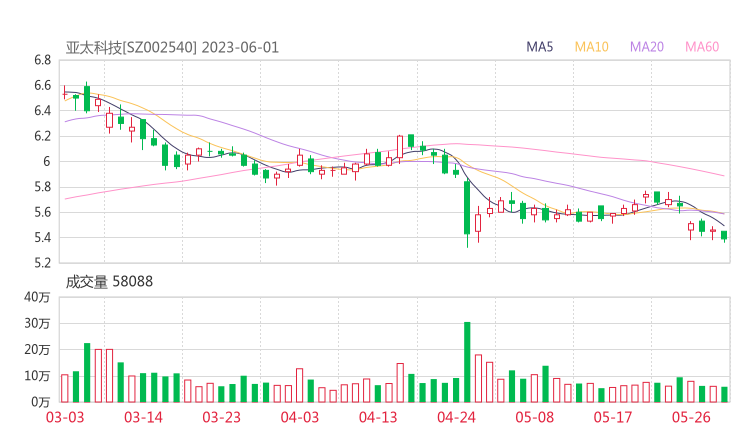Select the 5.2 price axis label
Image resolution: width=740 pixels, height=440 pixels.
(42, 263)
